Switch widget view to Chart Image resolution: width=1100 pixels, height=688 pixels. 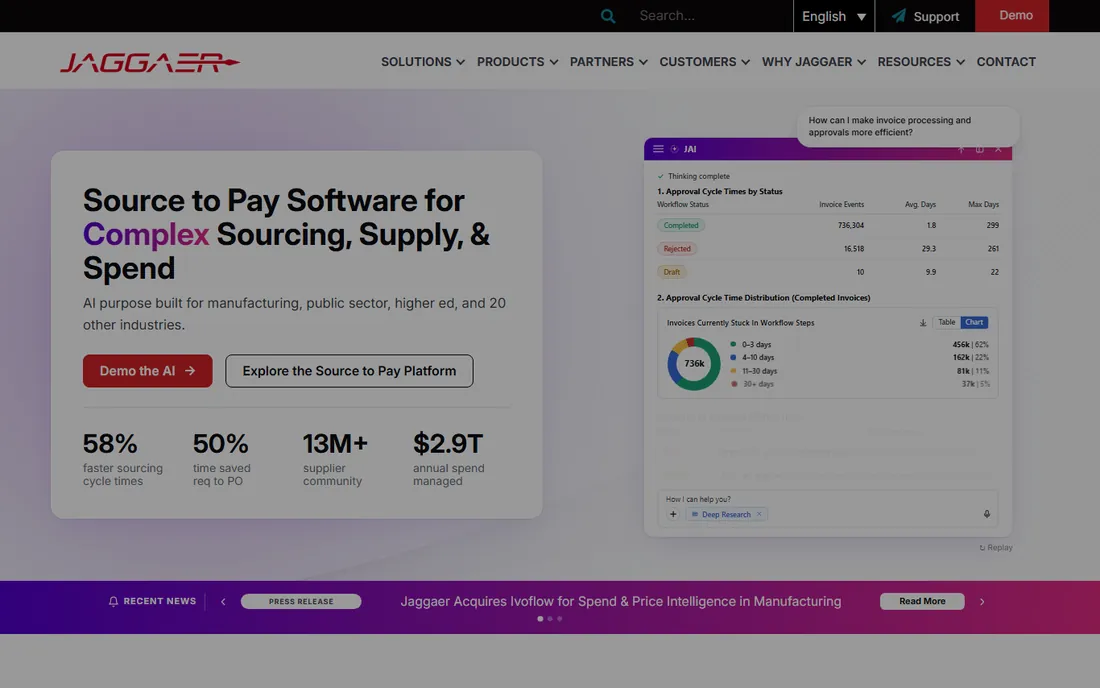point(974,322)
